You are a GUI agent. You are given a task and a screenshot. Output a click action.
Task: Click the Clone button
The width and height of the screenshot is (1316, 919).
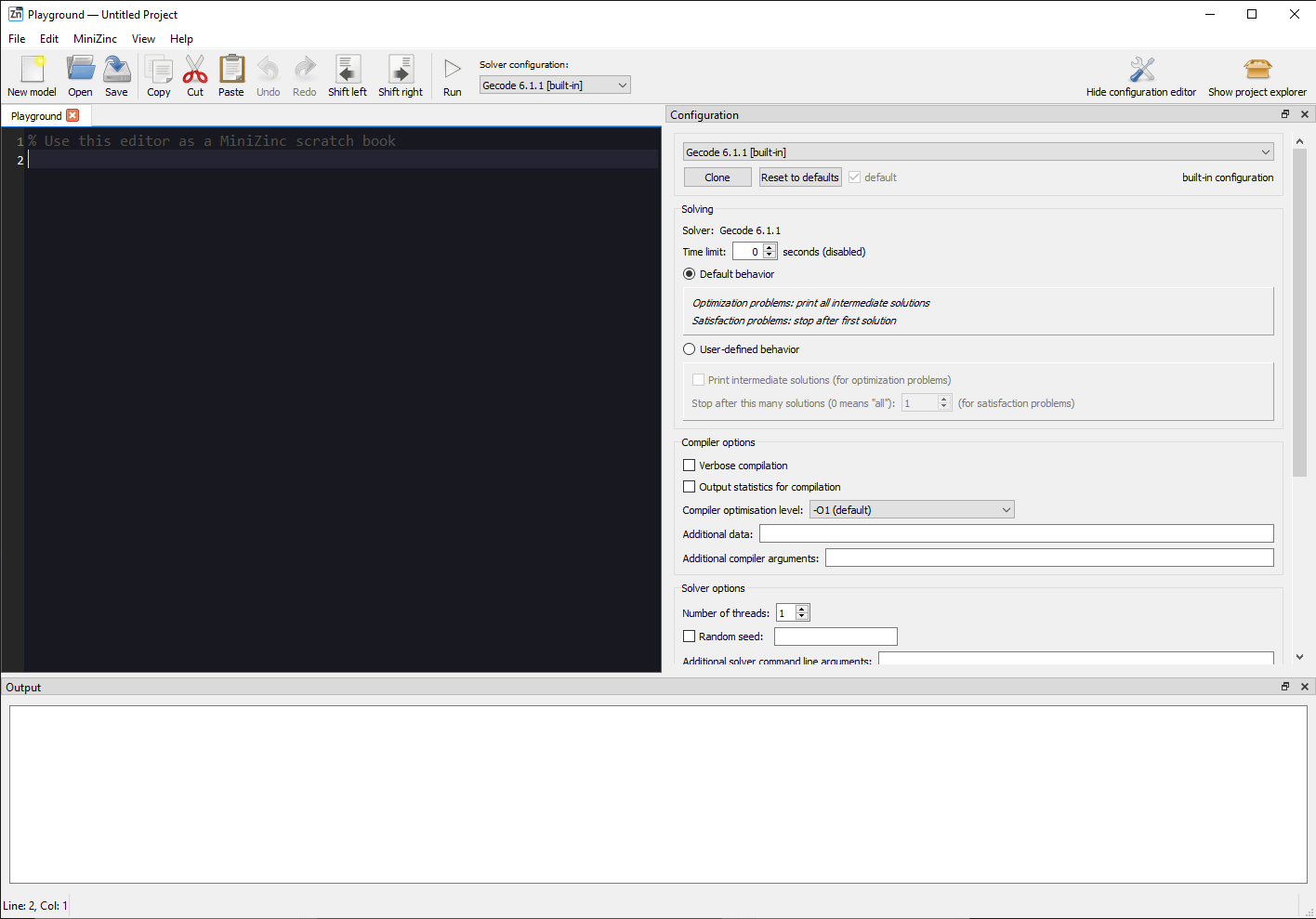click(x=717, y=177)
